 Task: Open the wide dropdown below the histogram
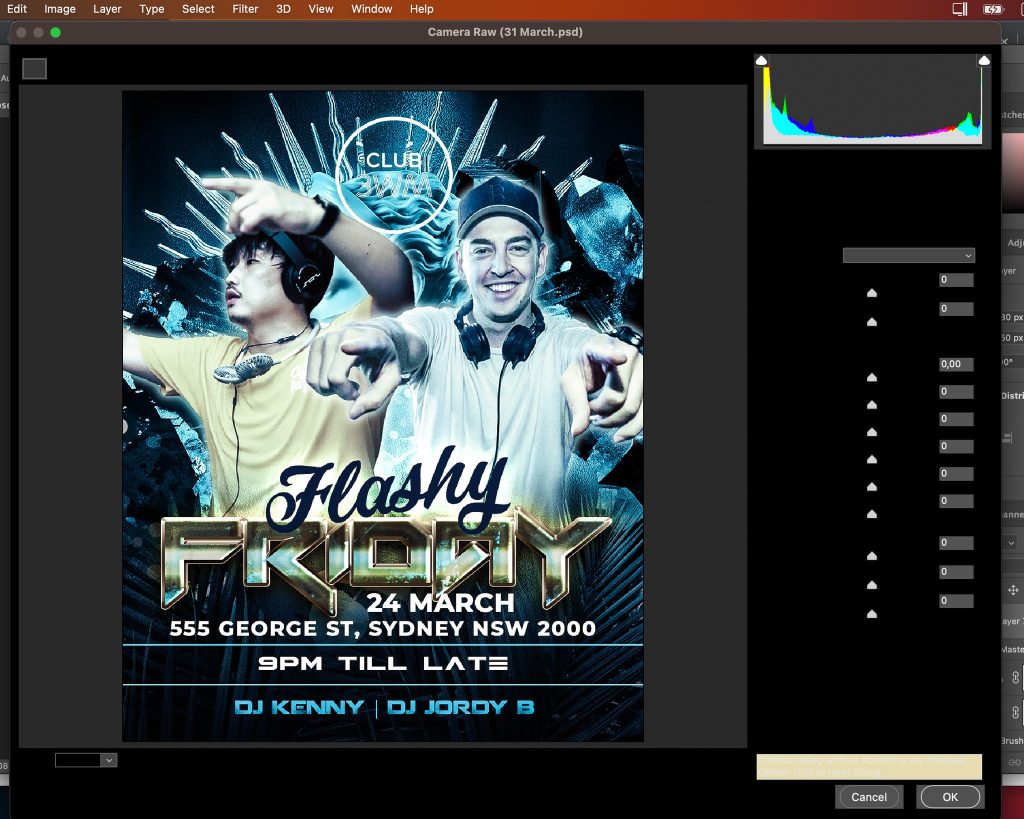pyautogui.click(x=908, y=256)
